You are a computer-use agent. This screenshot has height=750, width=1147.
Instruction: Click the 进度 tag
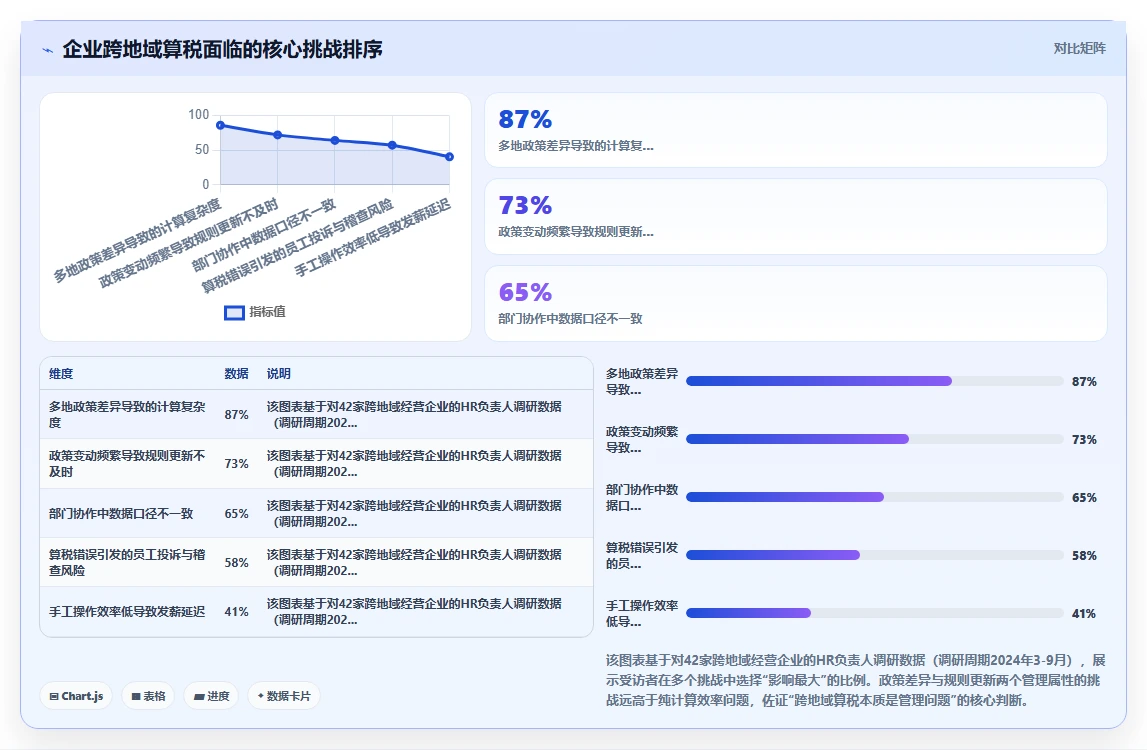click(211, 696)
